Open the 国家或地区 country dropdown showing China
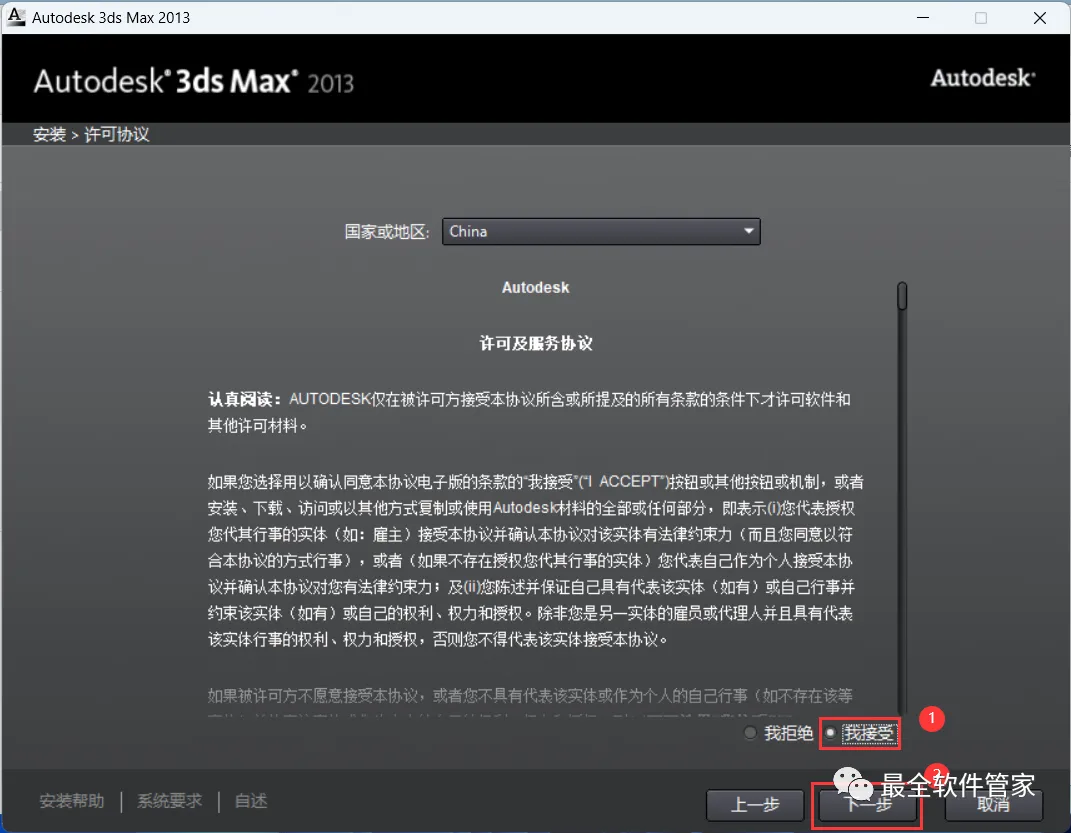 click(x=601, y=231)
